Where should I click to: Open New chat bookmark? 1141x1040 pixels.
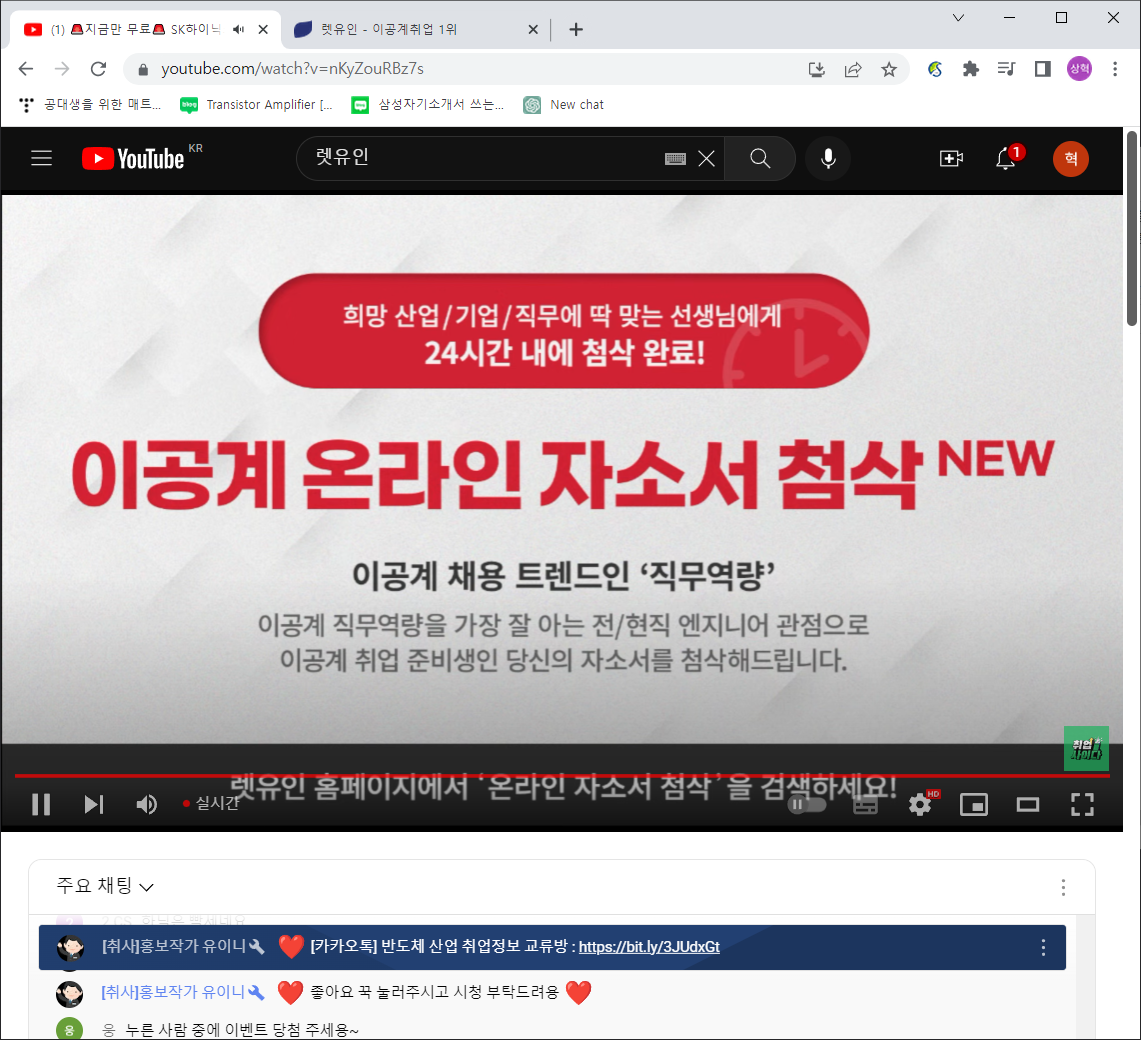tap(564, 105)
